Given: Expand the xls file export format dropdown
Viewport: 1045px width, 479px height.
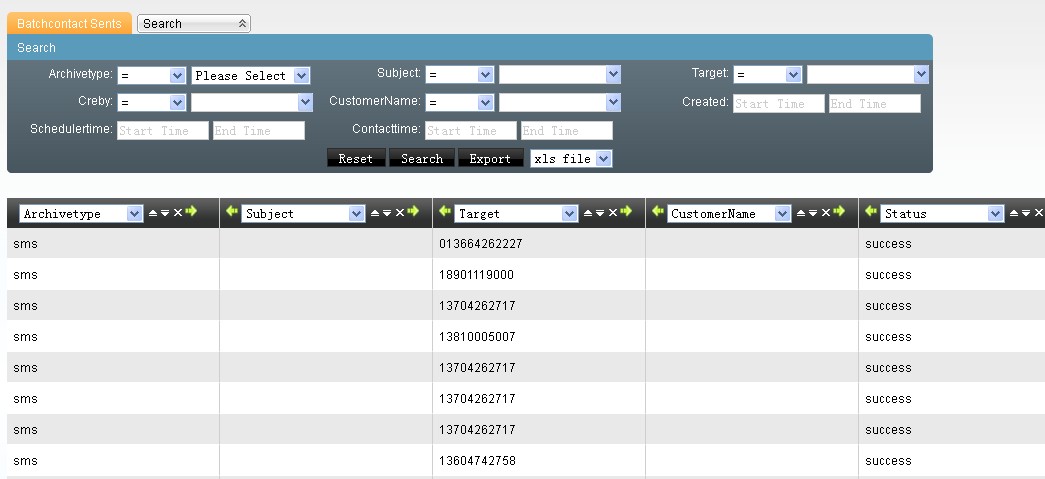Looking at the screenshot, I should 571,159.
